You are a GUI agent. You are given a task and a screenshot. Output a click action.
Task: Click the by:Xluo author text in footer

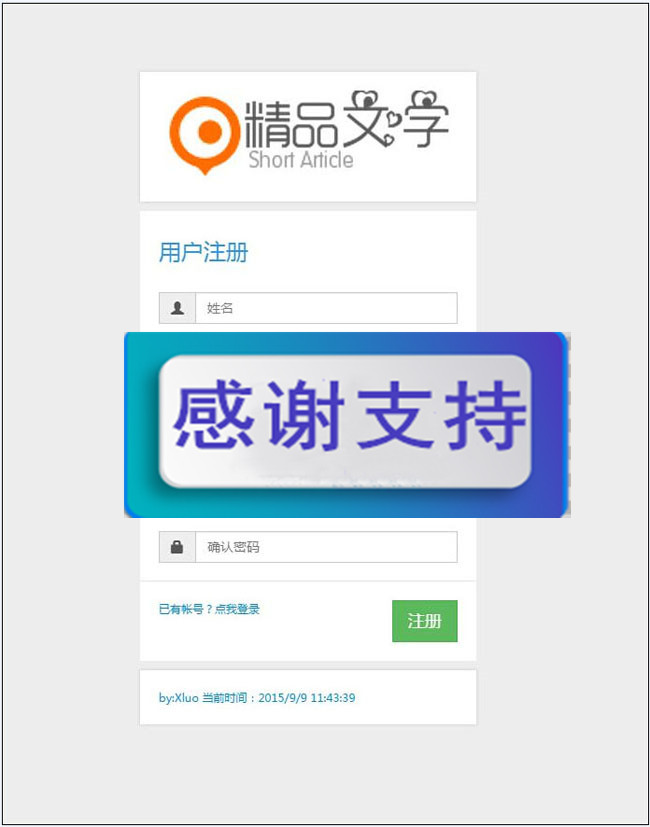[x=179, y=698]
